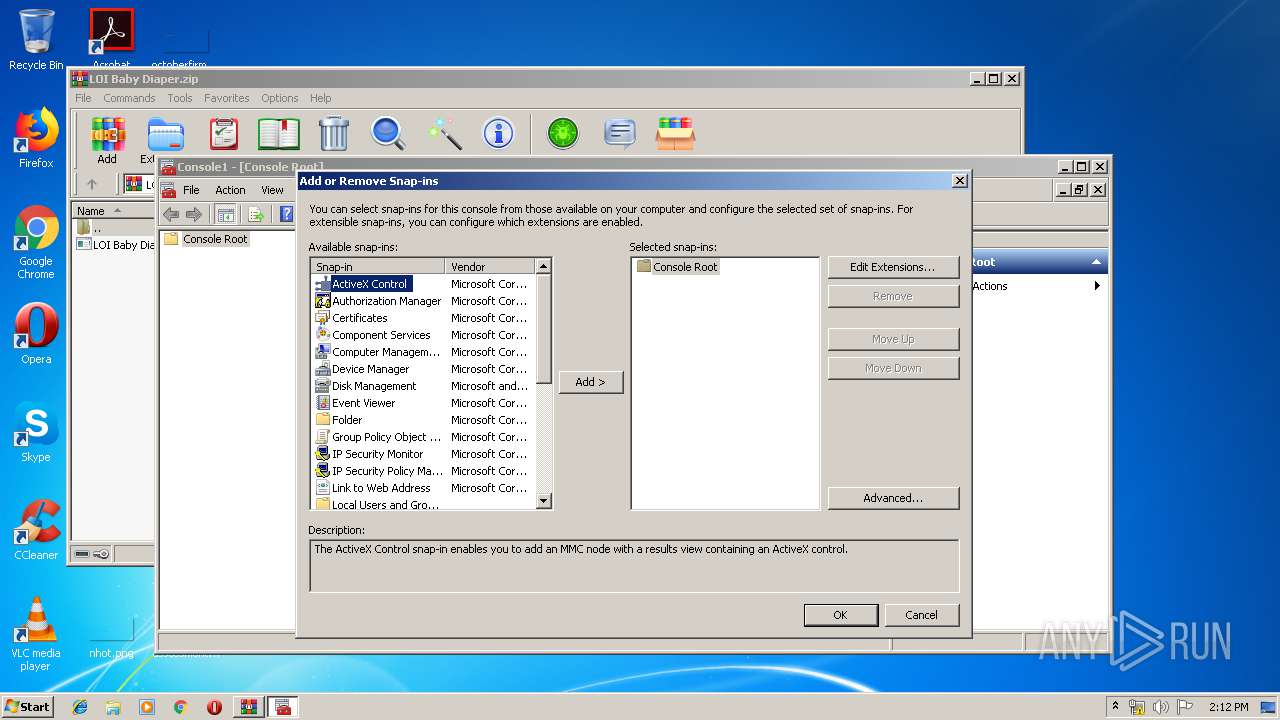Open Recycle Bin on desktop
Viewport: 1280px width, 720px height.
tap(36, 40)
